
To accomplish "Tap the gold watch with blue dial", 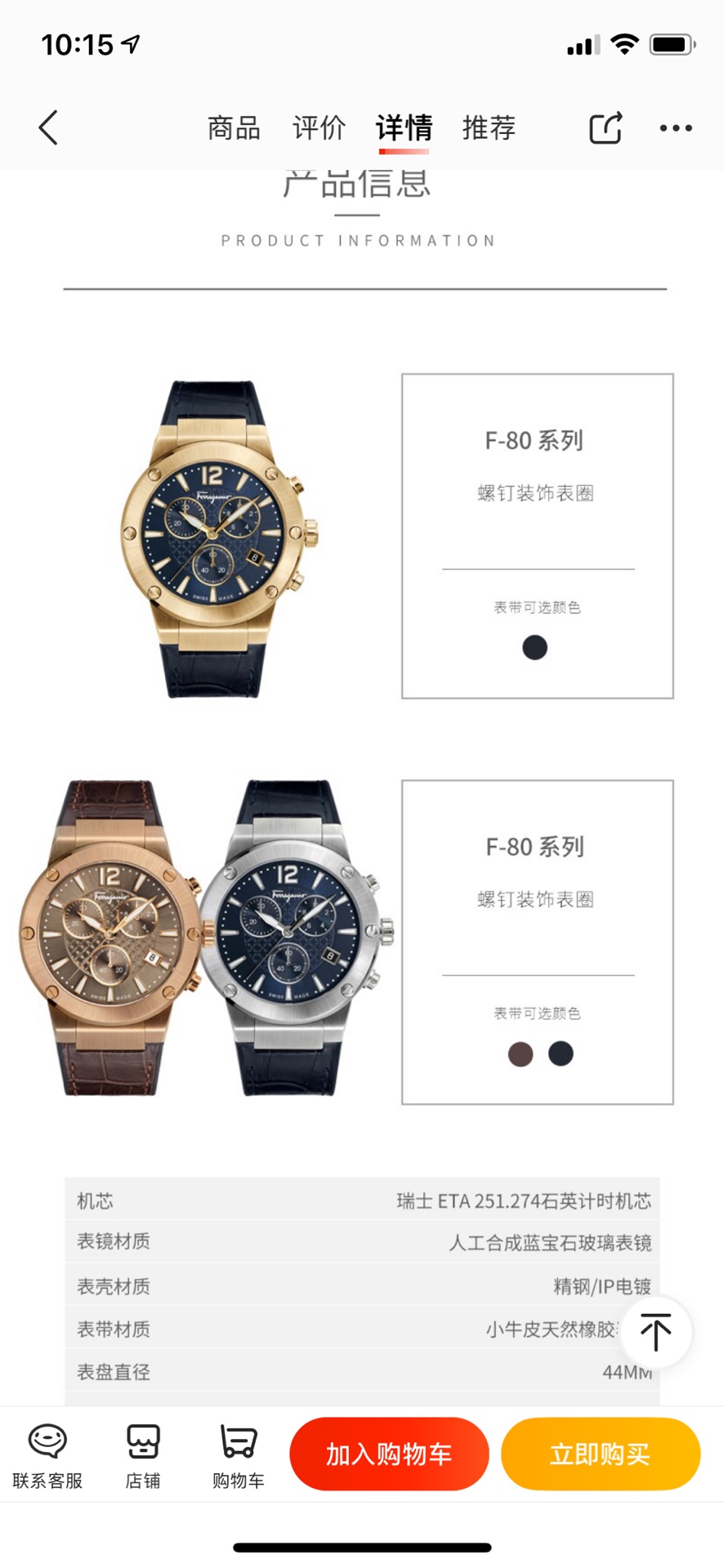I will pos(218,539).
